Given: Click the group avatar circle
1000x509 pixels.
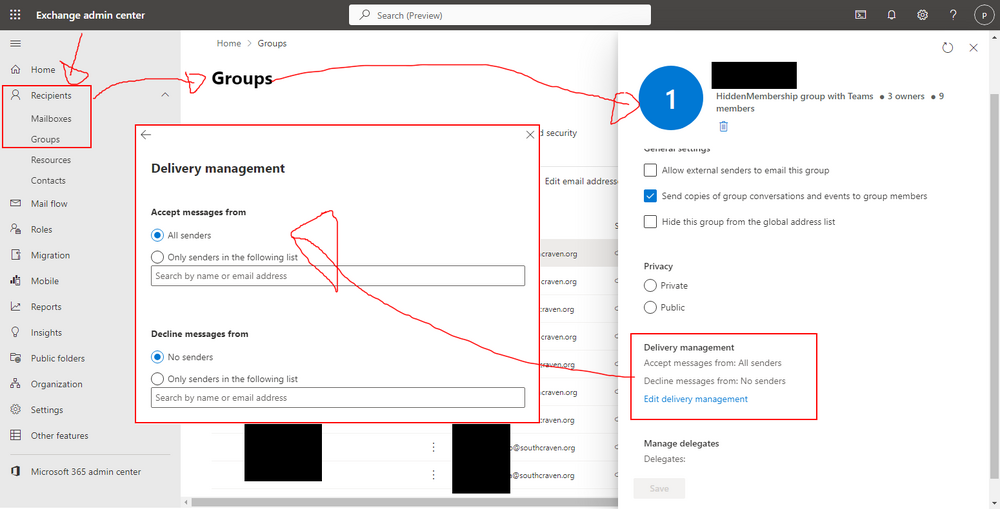Looking at the screenshot, I should click(671, 99).
